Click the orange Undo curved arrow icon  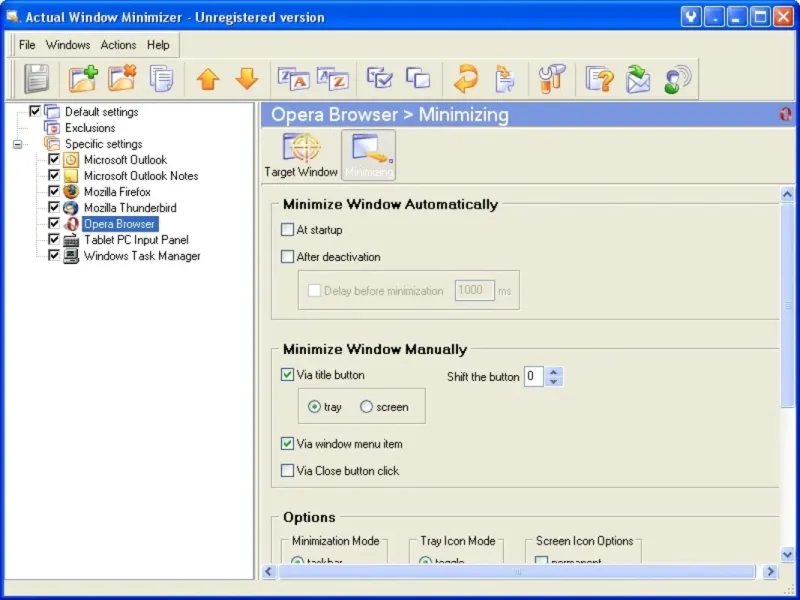(x=465, y=79)
